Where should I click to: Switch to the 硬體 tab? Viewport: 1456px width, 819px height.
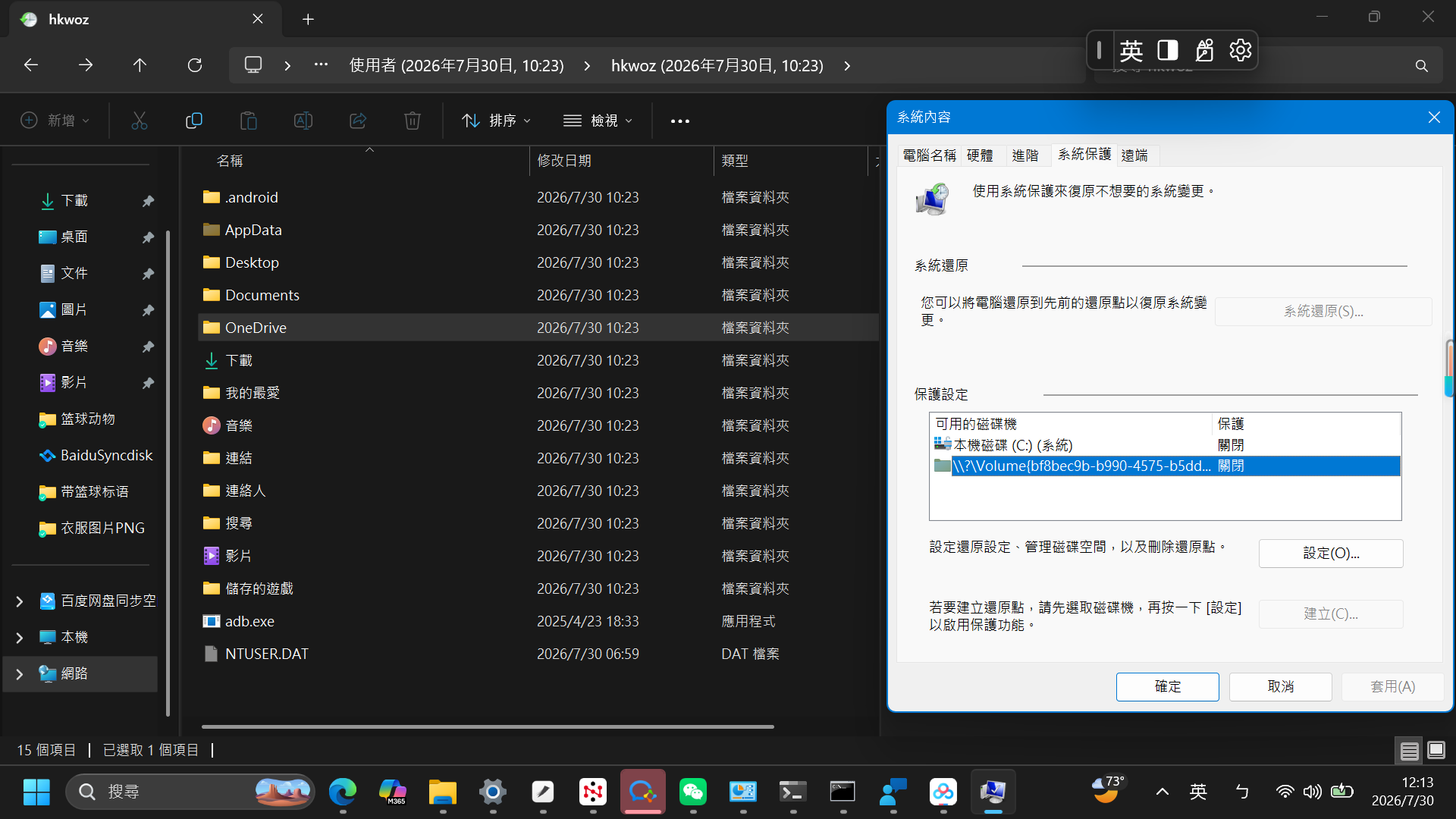(x=980, y=155)
